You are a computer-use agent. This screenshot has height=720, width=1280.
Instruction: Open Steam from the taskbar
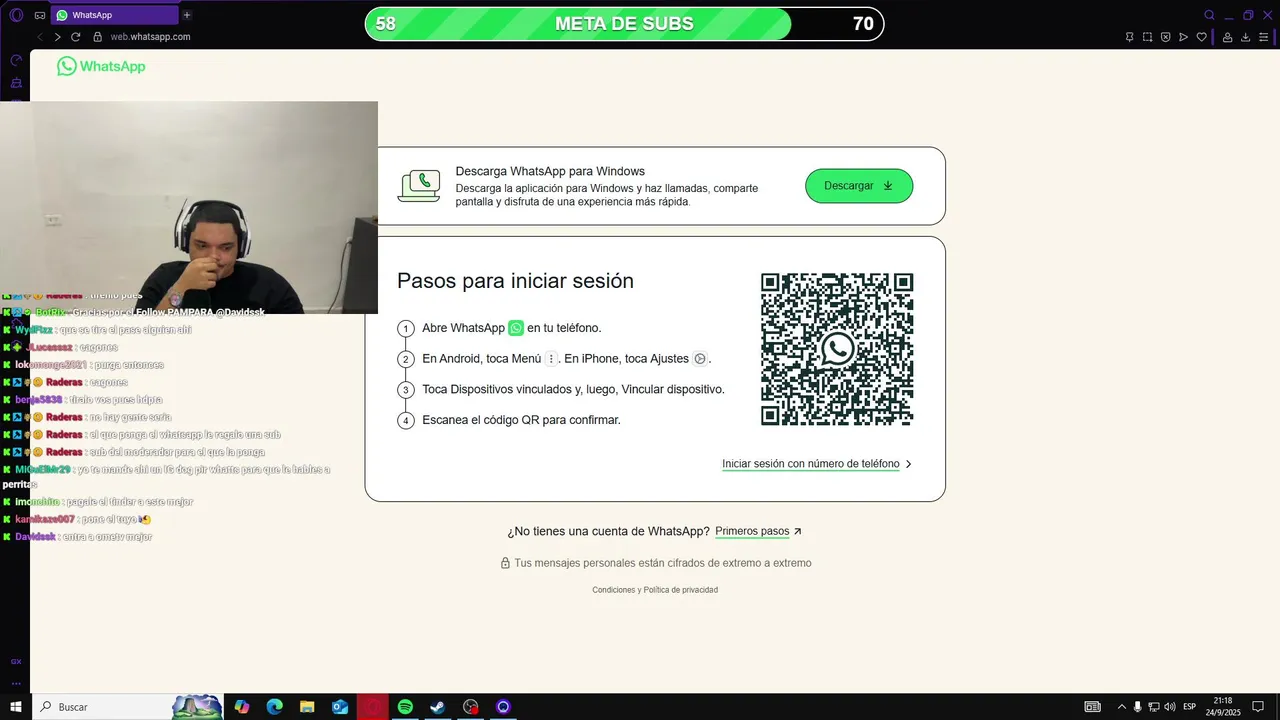point(438,707)
